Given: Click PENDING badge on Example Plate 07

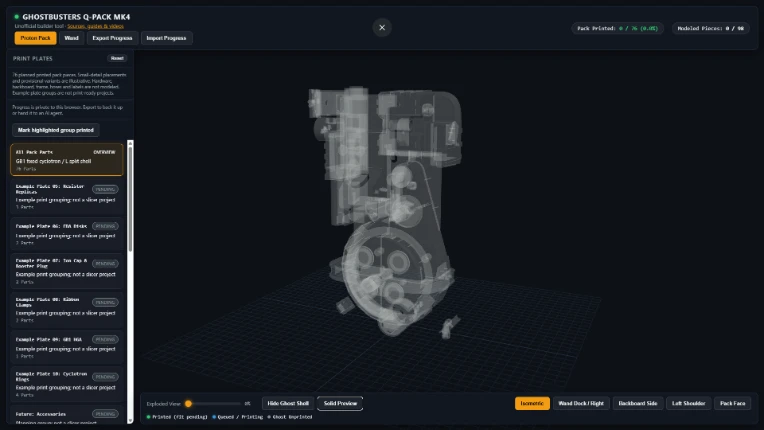Looking at the screenshot, I should tap(105, 263).
